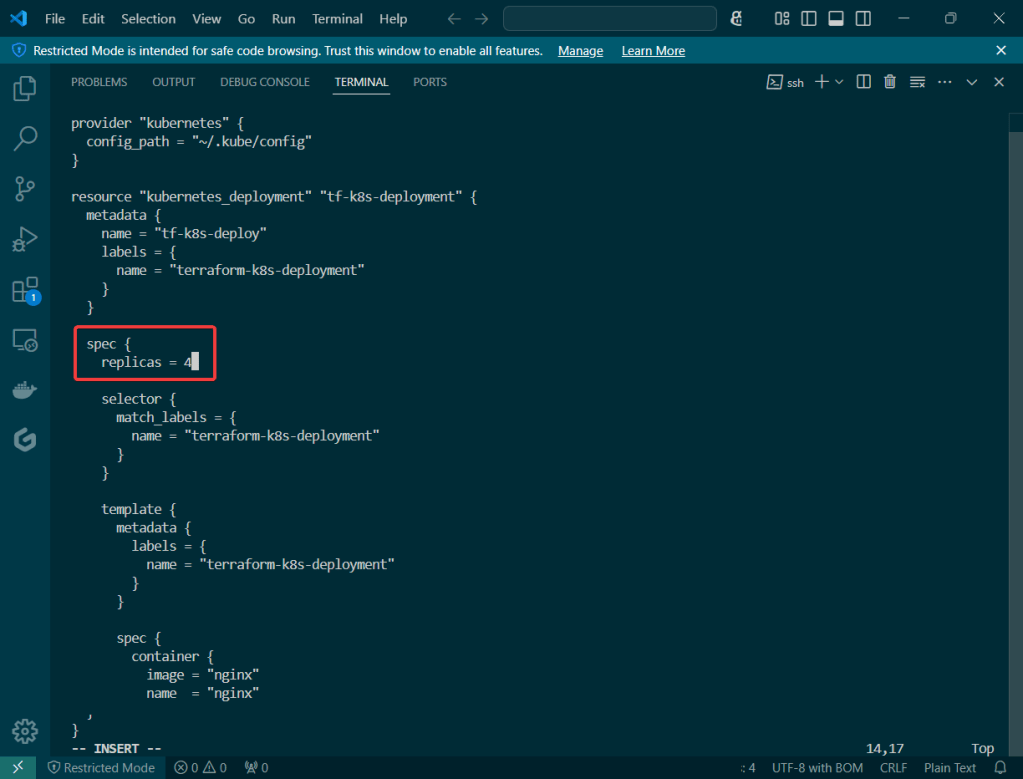Open the Plain Text language mode selector
This screenshot has height=779, width=1023.
point(949,768)
